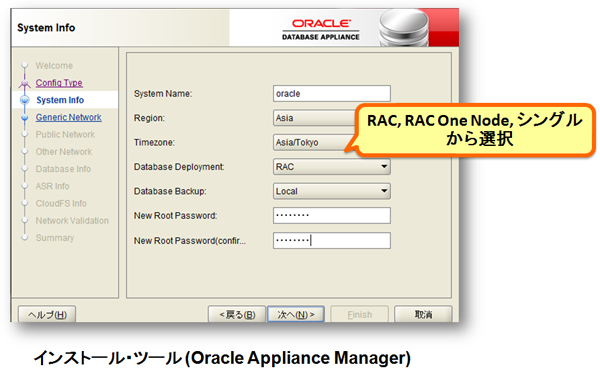
Task: Click the Timezone label text
Action: pyautogui.click(x=154, y=143)
